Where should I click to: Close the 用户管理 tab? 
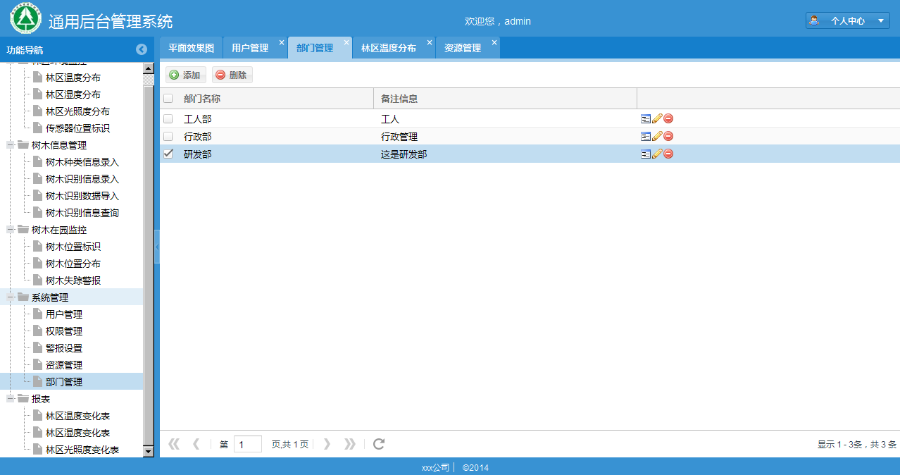(x=282, y=42)
